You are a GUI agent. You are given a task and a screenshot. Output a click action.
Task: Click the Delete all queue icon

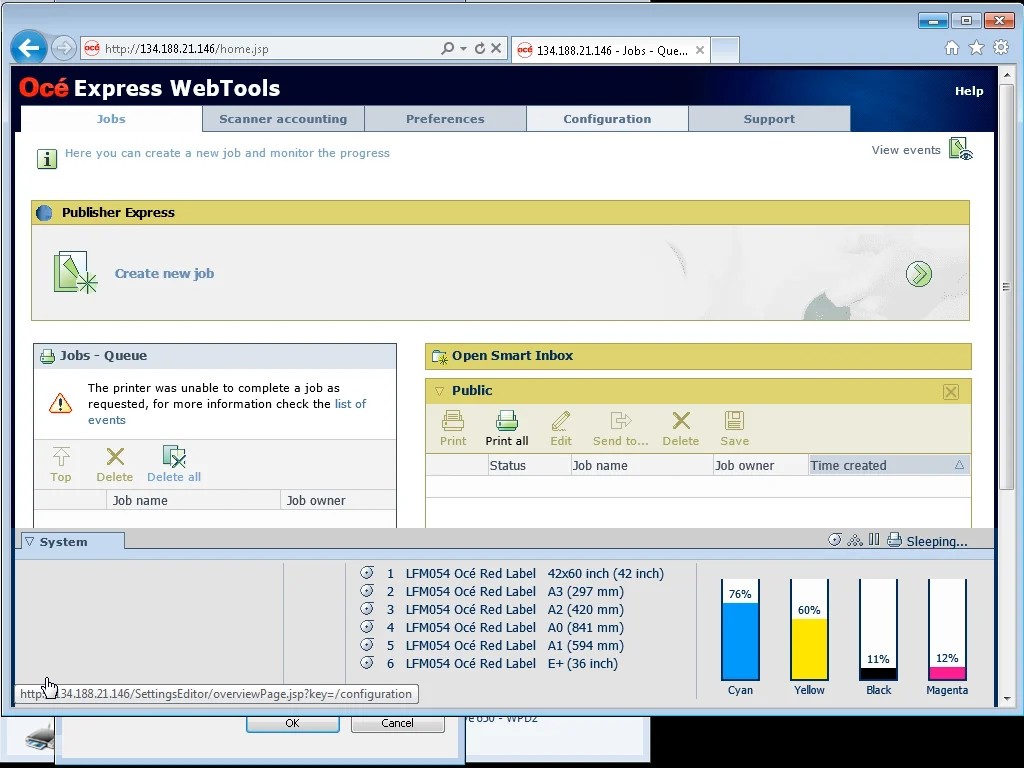(x=174, y=463)
